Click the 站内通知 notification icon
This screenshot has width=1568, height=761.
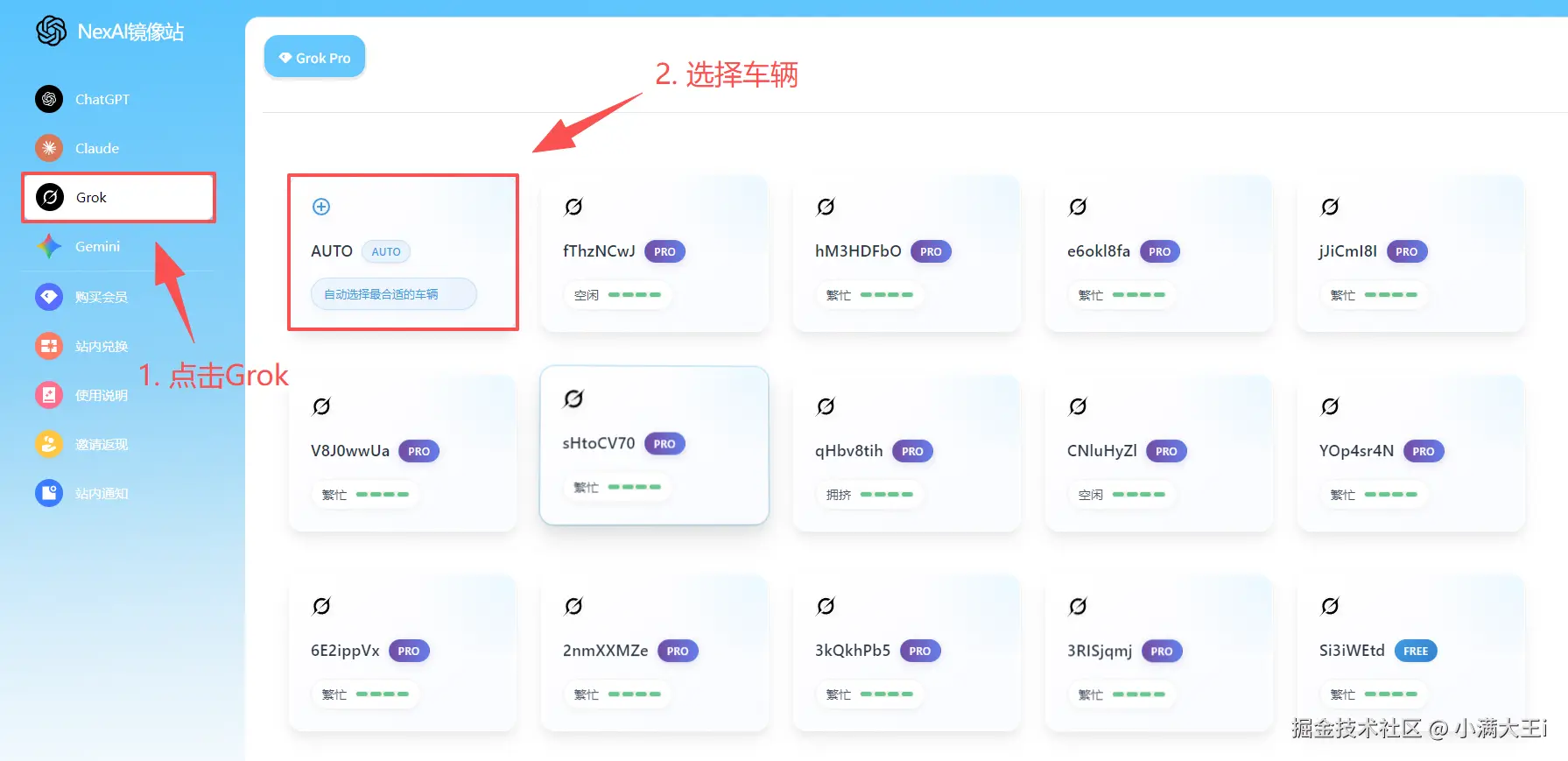[x=49, y=493]
